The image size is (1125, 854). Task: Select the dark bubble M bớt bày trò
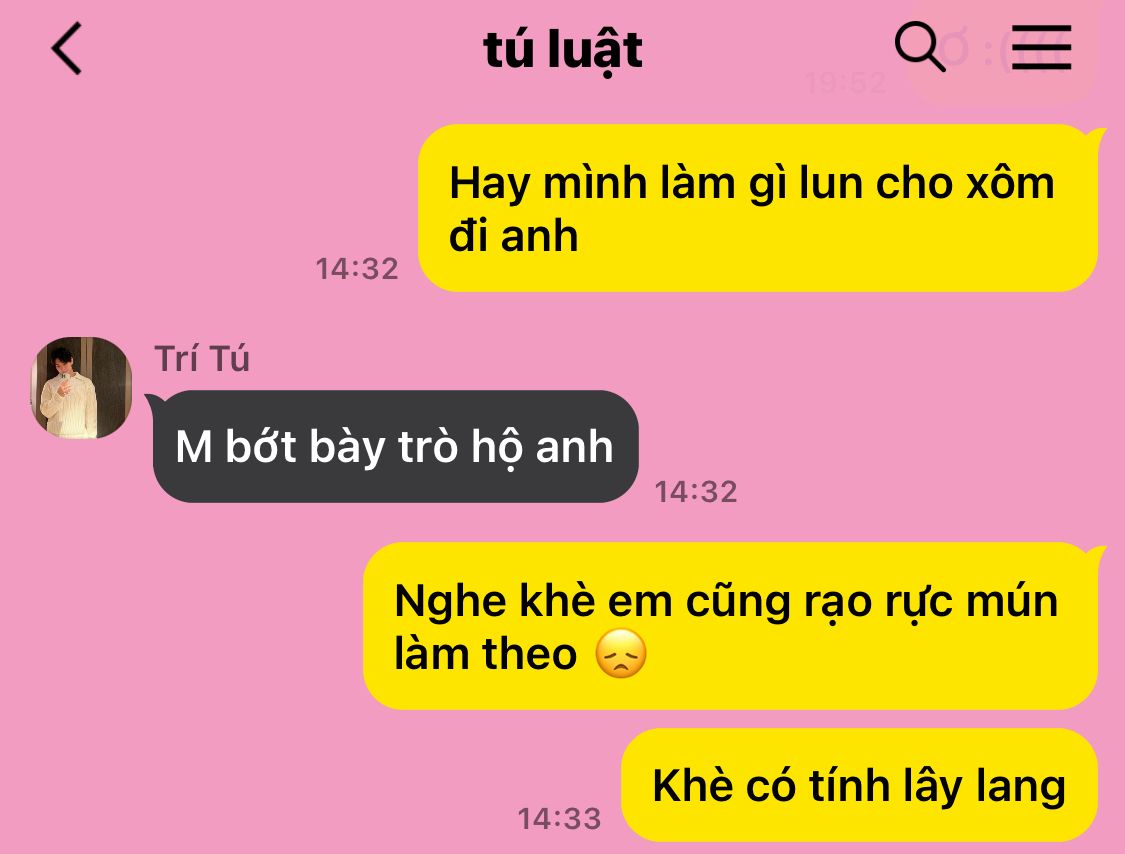(x=395, y=446)
